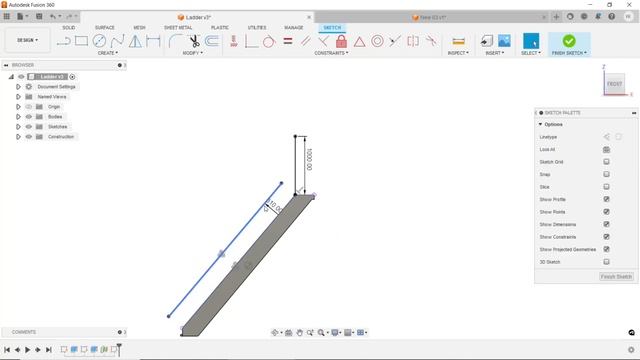
Task: Expand the Construction folder
Action: [x=18, y=137]
